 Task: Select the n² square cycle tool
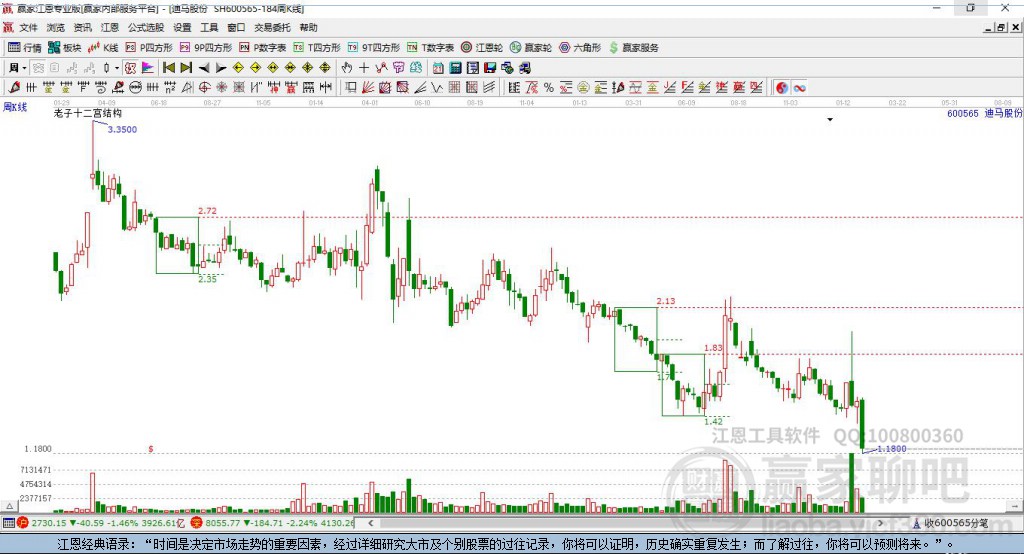[x=170, y=88]
